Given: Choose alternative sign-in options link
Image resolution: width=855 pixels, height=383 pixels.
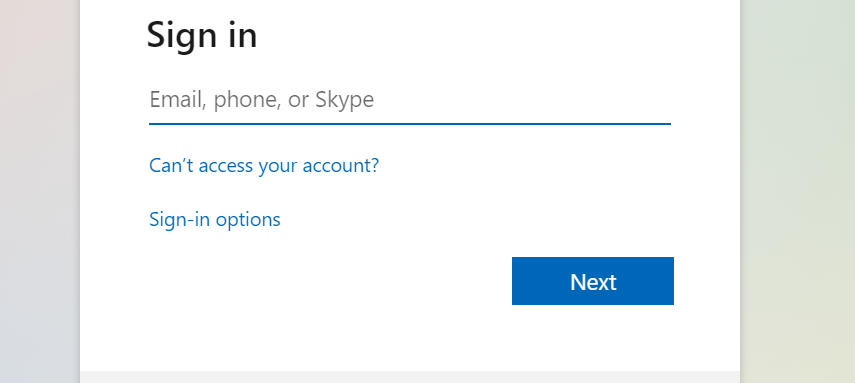Looking at the screenshot, I should tap(215, 219).
